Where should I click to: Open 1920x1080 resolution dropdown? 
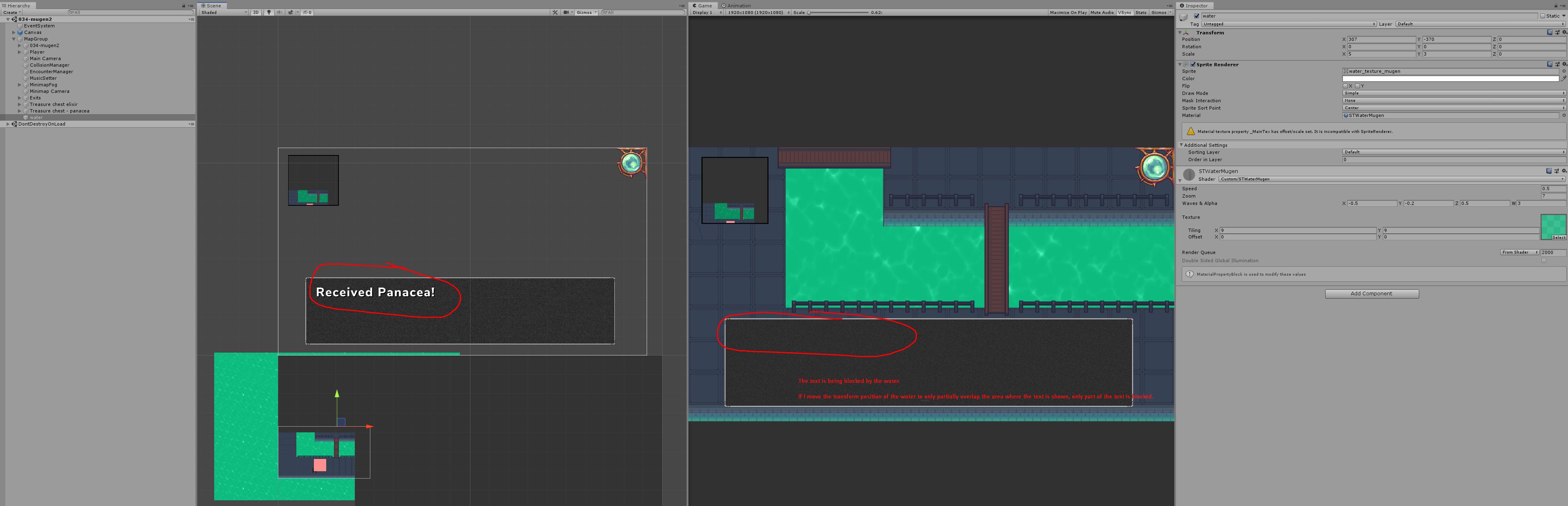coord(758,12)
